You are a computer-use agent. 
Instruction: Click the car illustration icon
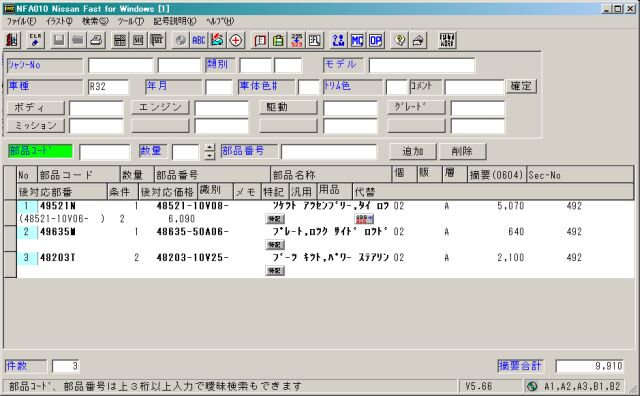point(217,40)
